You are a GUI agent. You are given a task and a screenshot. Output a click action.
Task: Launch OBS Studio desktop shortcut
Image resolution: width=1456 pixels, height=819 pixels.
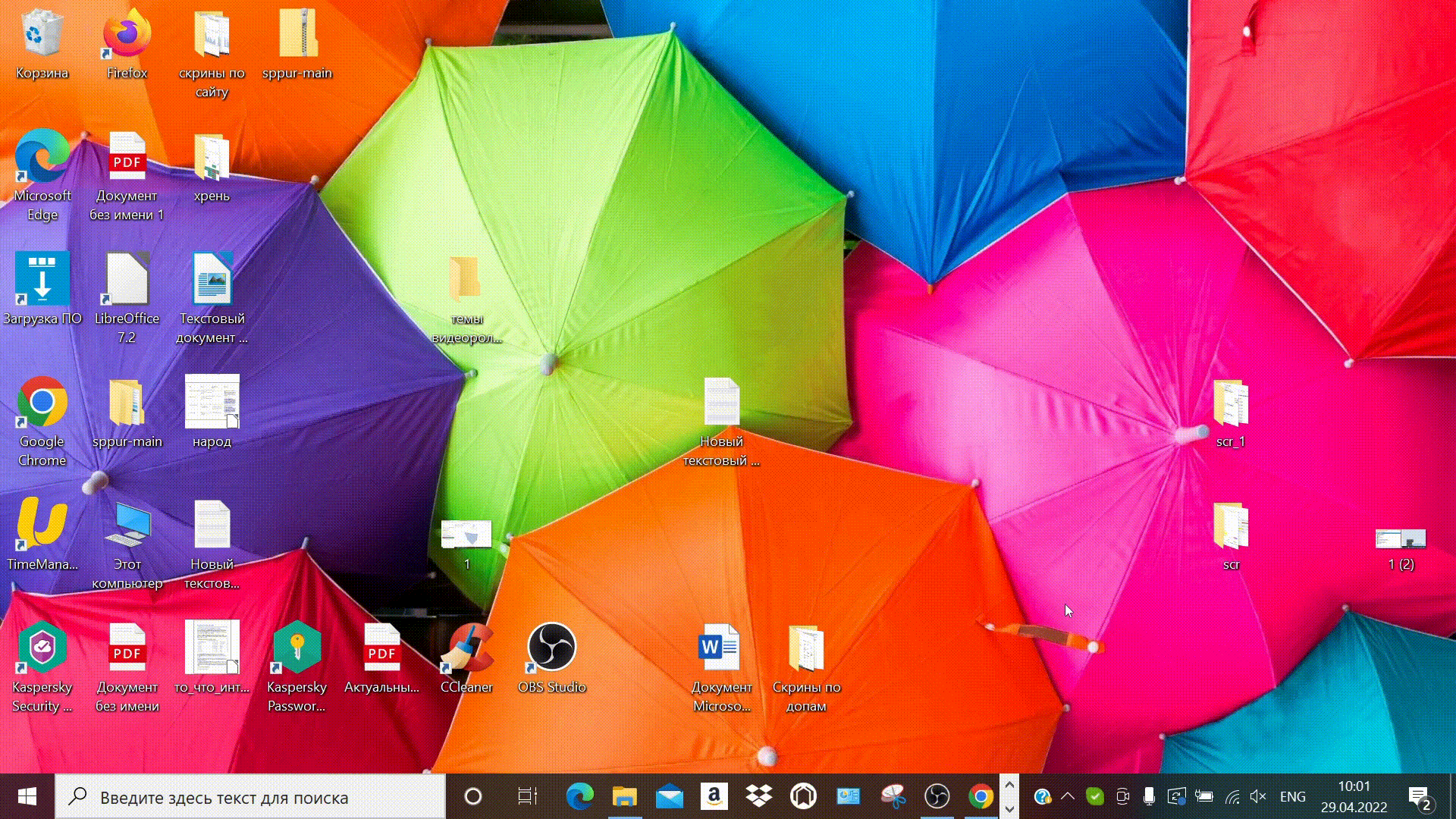tap(551, 658)
